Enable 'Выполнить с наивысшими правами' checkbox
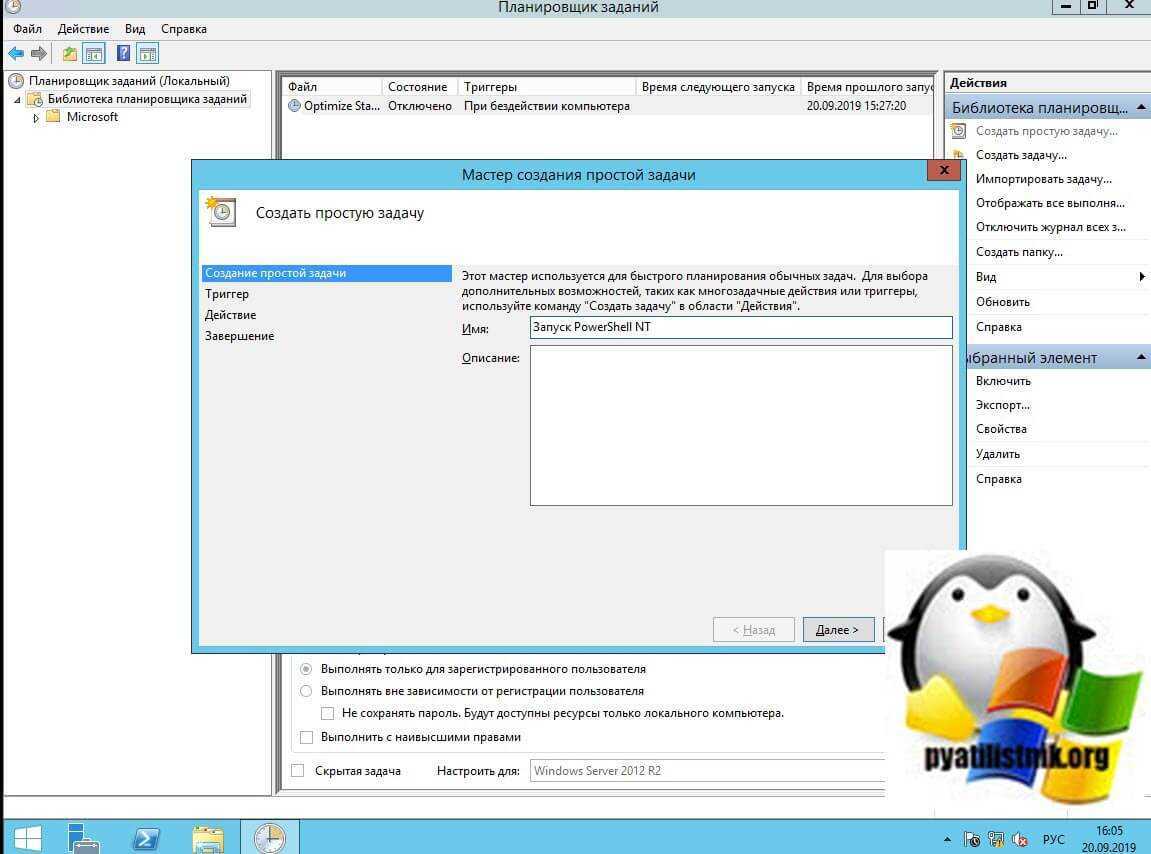This screenshot has height=854, width=1151. tap(307, 738)
